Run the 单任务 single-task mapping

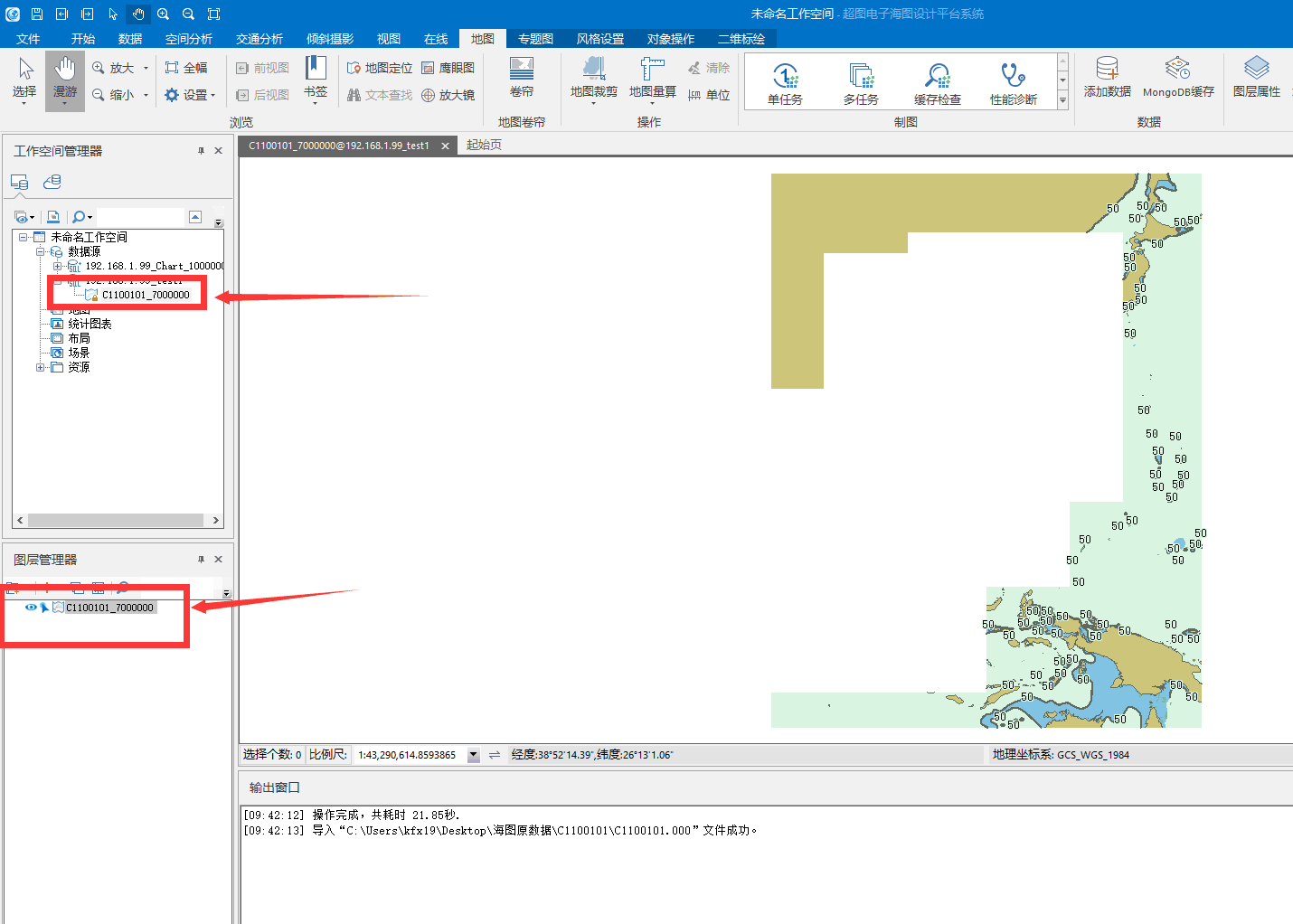tap(785, 83)
